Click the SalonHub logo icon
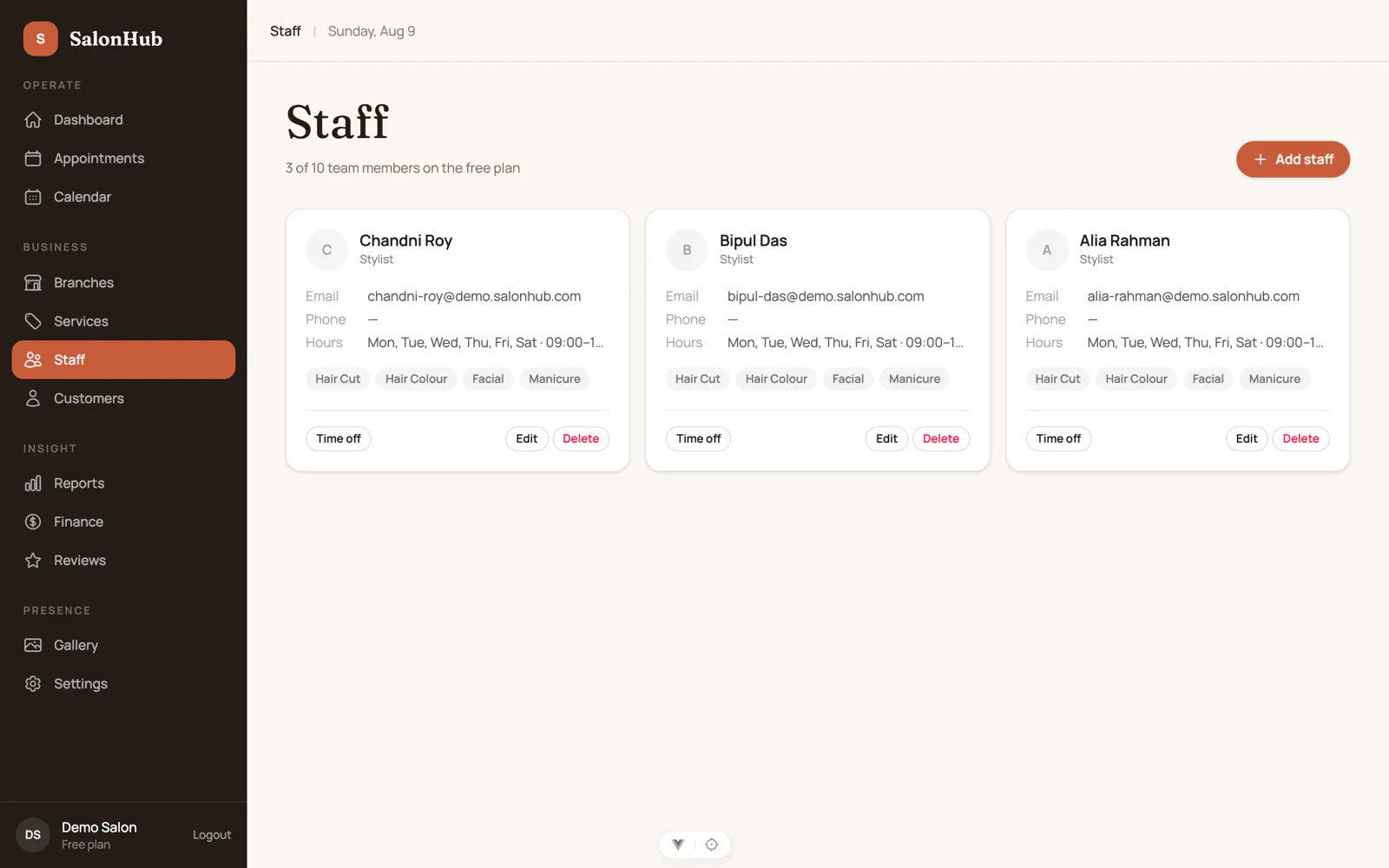 point(40,39)
